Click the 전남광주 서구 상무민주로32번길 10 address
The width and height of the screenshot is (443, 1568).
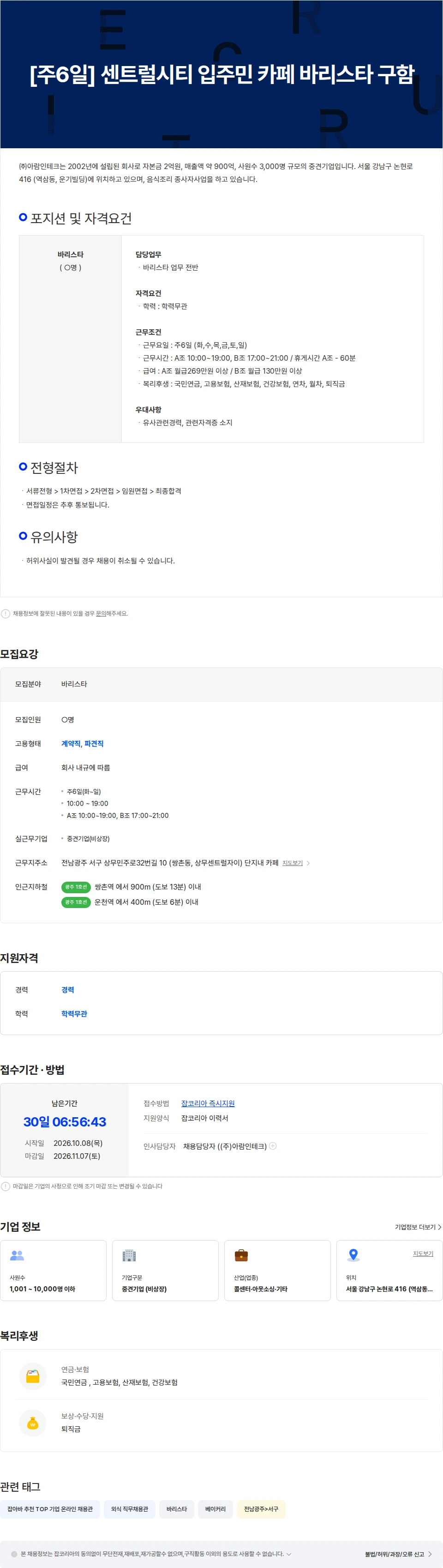(170, 863)
